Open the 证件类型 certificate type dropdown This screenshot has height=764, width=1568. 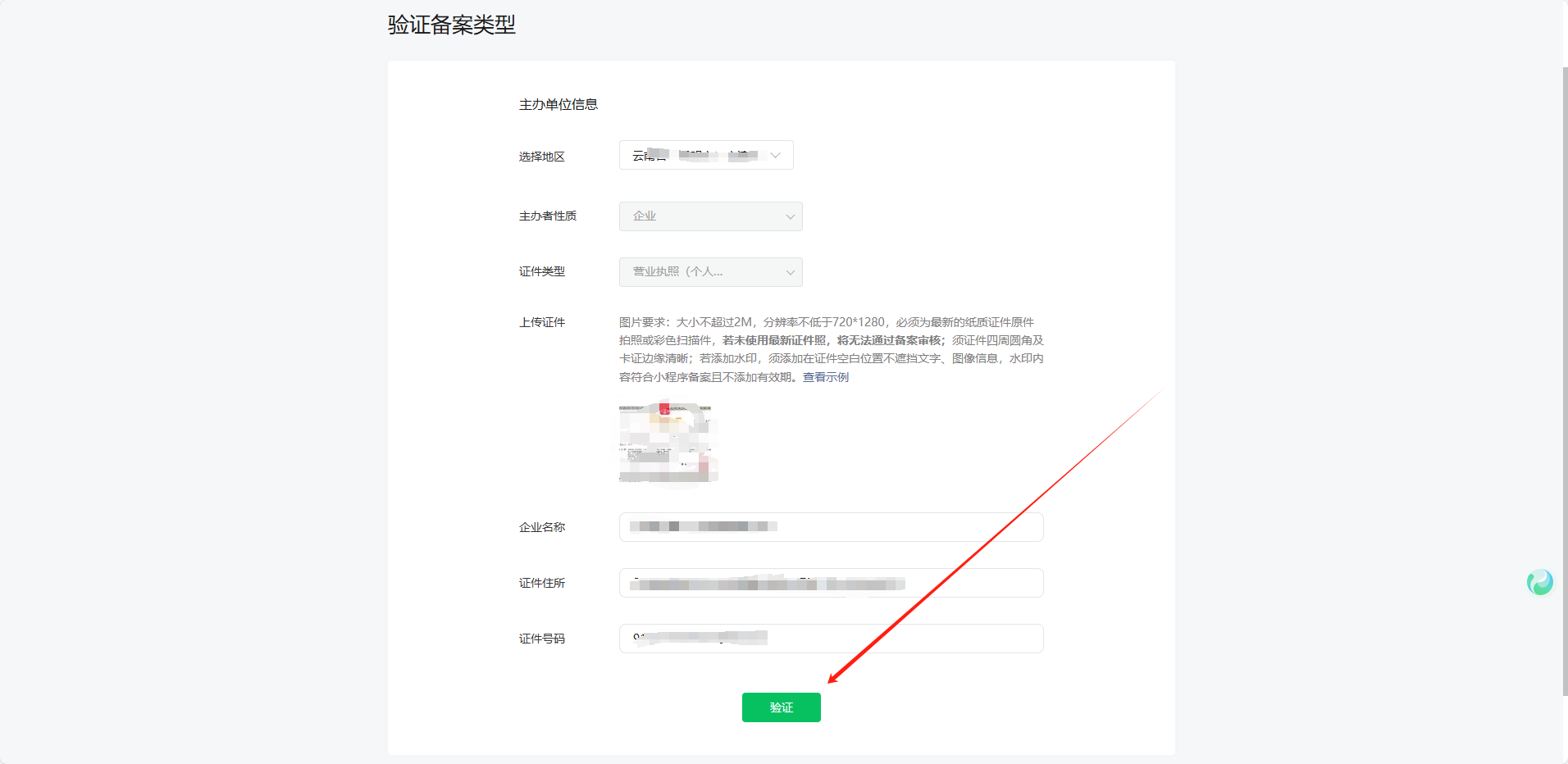point(710,271)
